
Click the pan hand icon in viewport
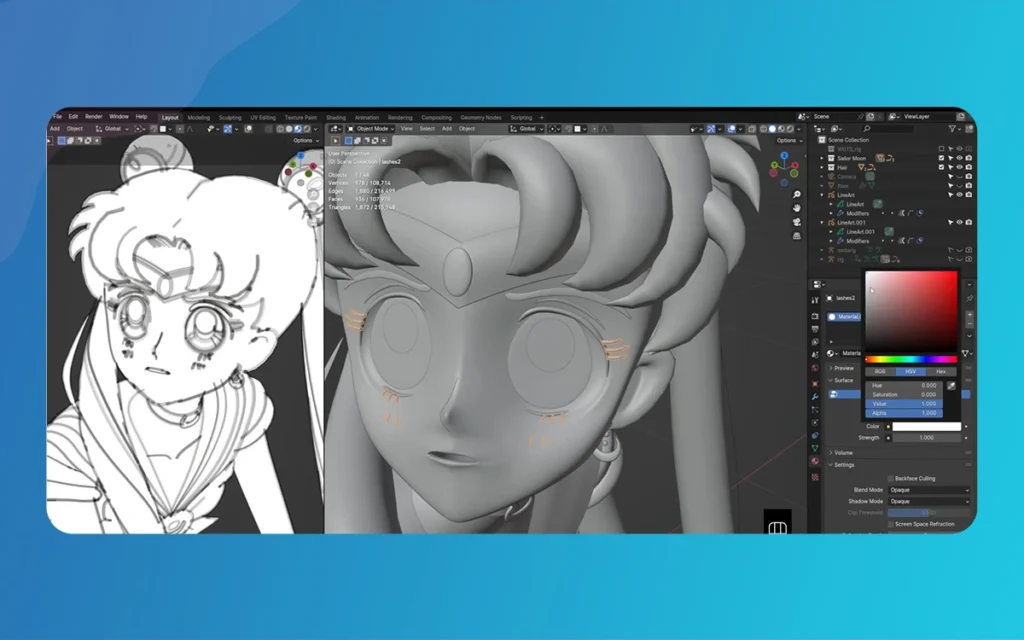pyautogui.click(x=797, y=208)
